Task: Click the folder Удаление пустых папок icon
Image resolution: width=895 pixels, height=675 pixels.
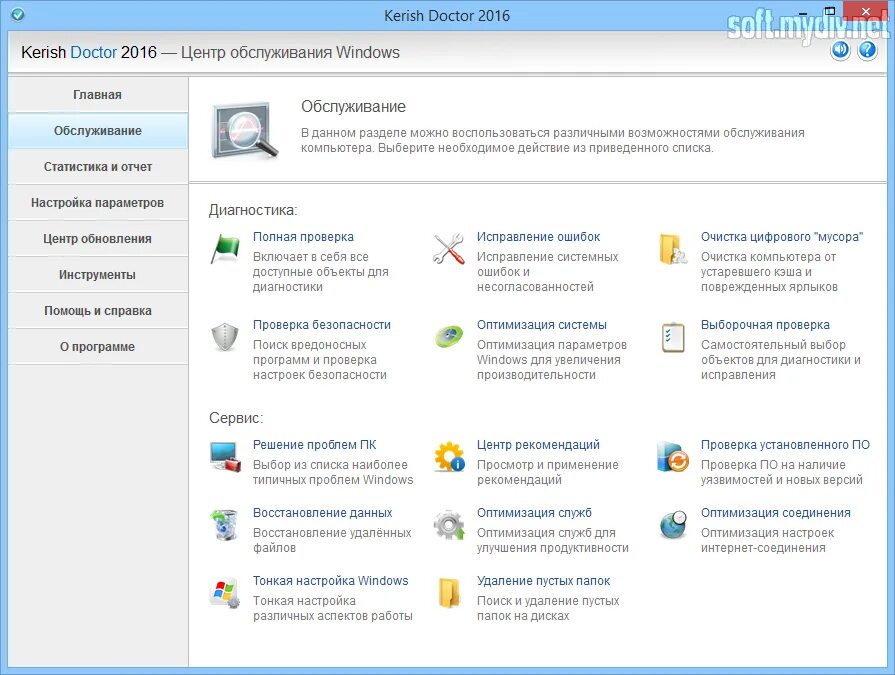Action: pos(449,592)
